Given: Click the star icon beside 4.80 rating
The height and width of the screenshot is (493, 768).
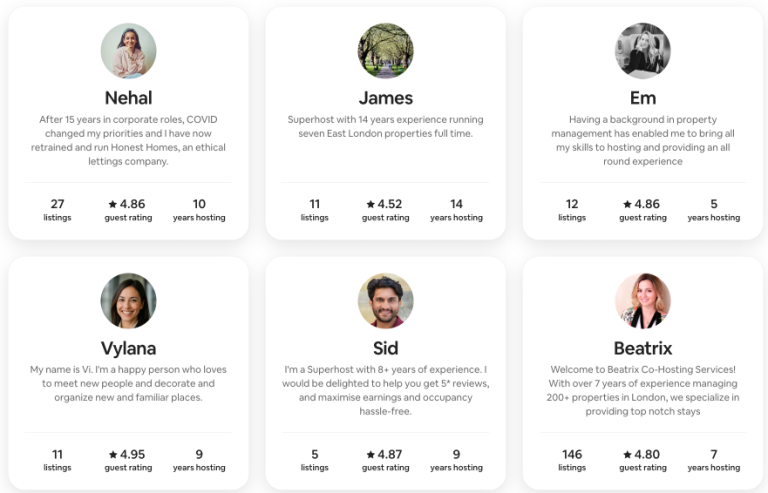Looking at the screenshot, I should tap(627, 455).
